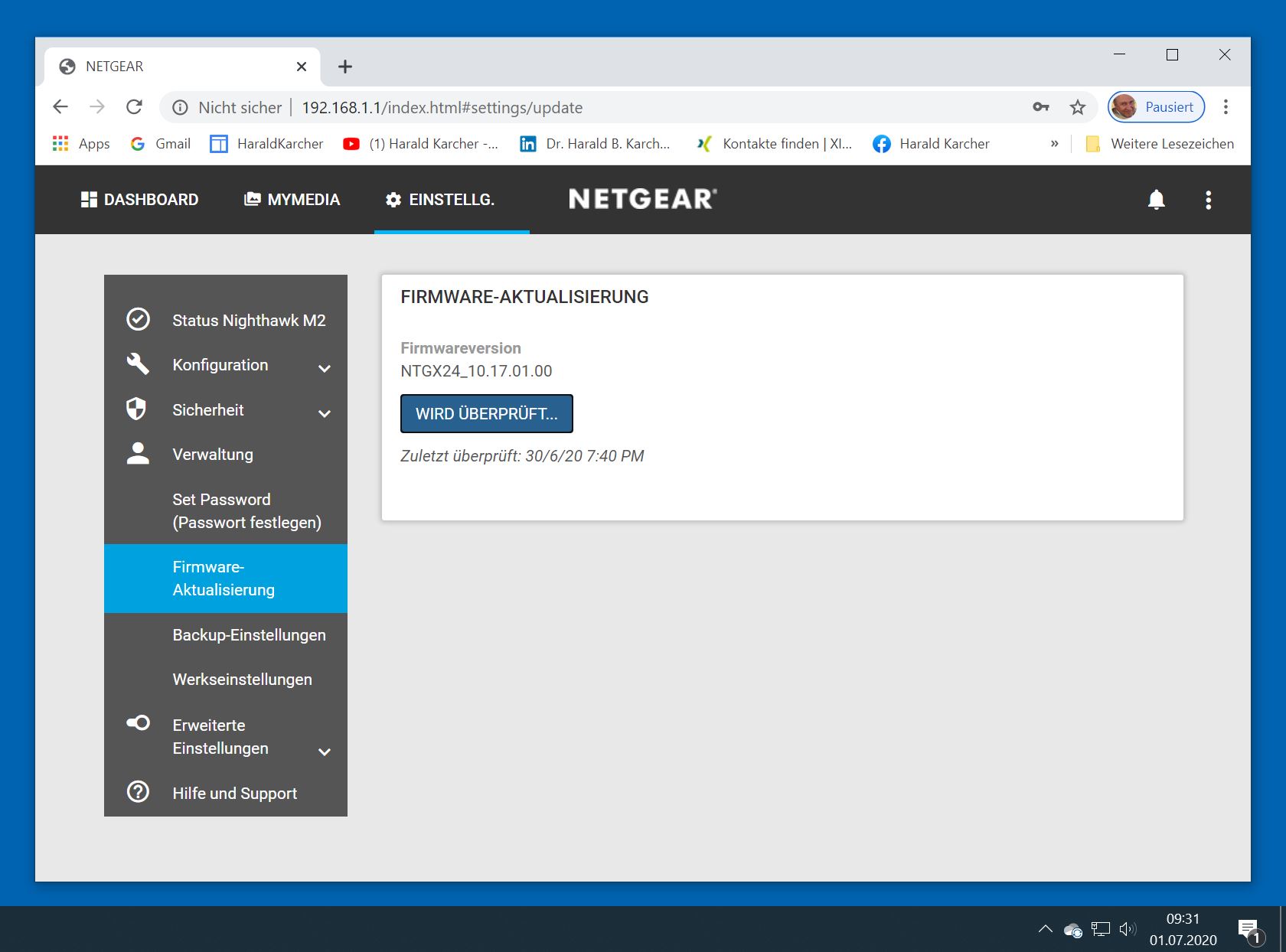The width and height of the screenshot is (1286, 952).
Task: Open the NETGEAR three-dot options menu
Action: tap(1209, 200)
